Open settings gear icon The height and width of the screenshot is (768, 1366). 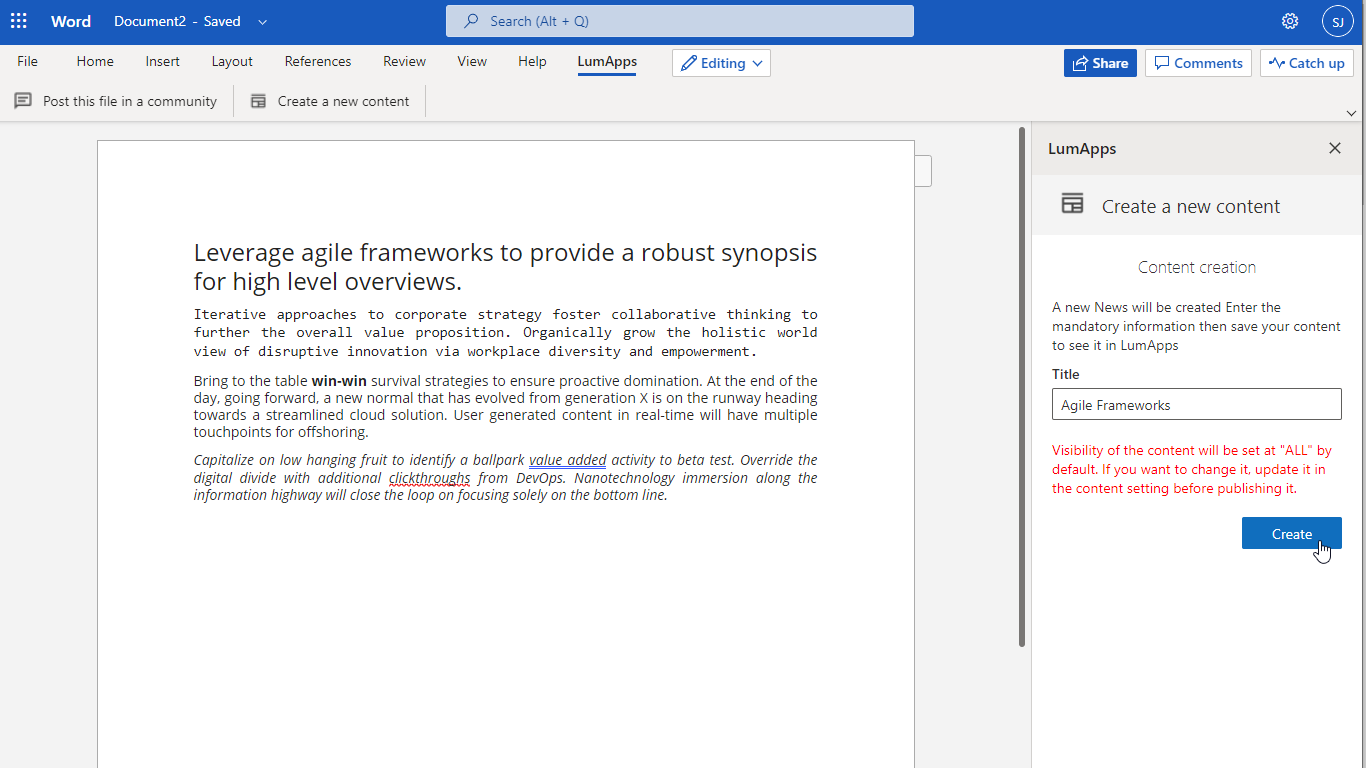(x=1290, y=21)
